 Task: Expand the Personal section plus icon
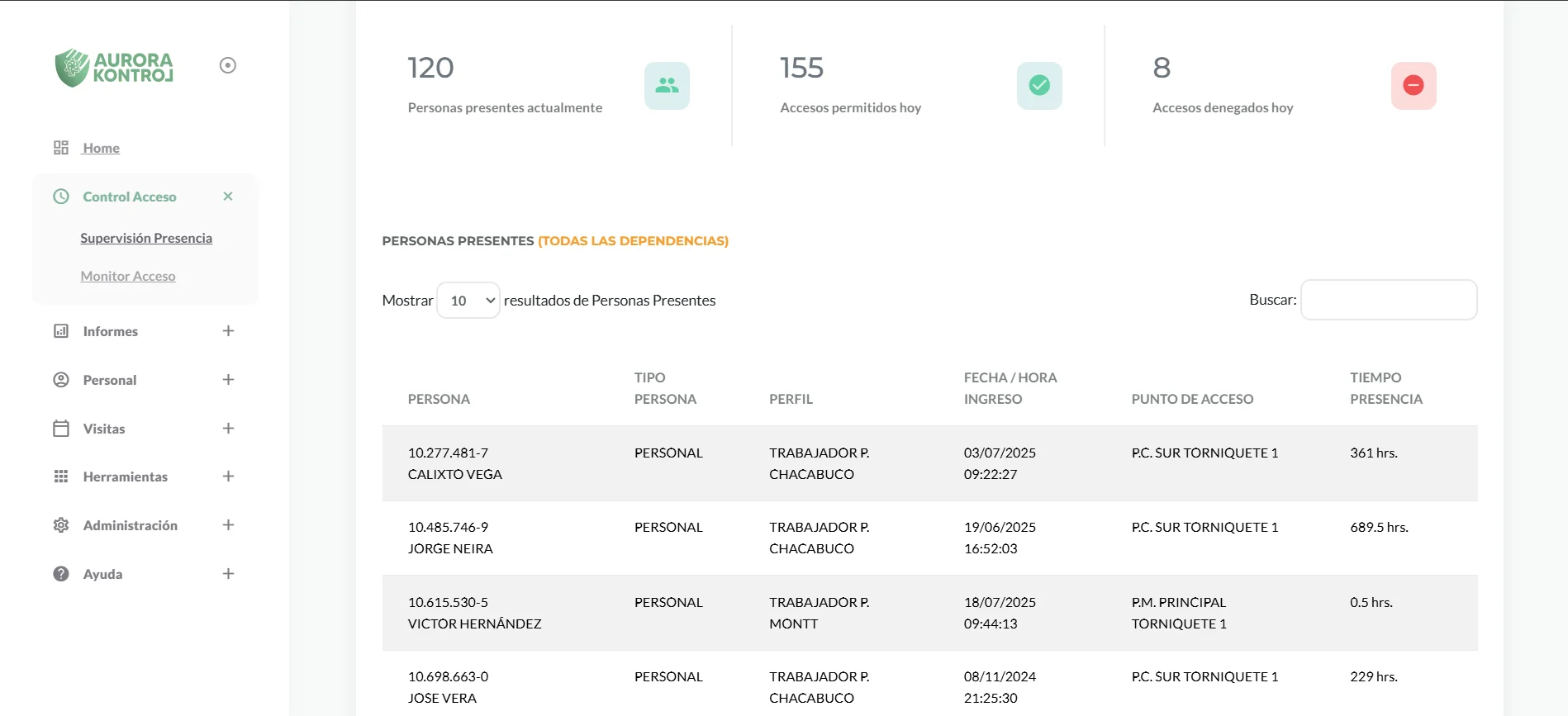(229, 380)
